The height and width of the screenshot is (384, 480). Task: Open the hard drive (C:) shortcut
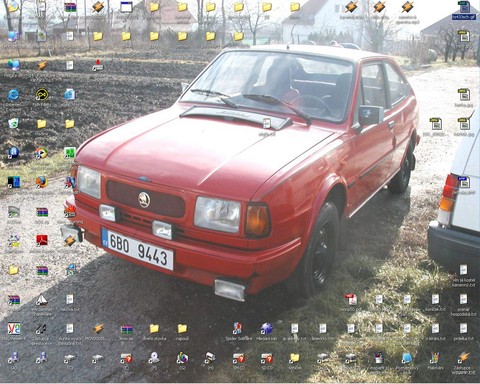point(70,358)
